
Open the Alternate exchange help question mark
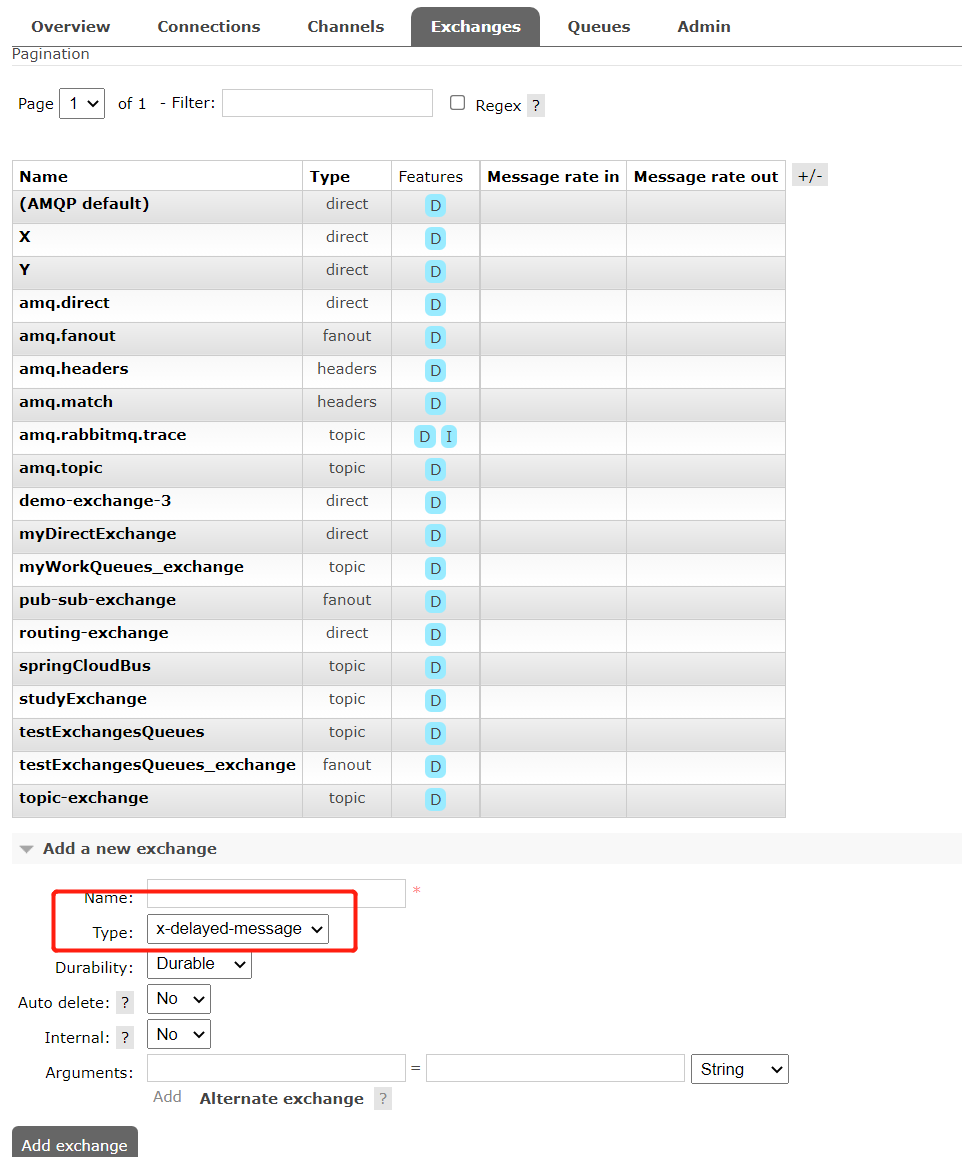(383, 1099)
